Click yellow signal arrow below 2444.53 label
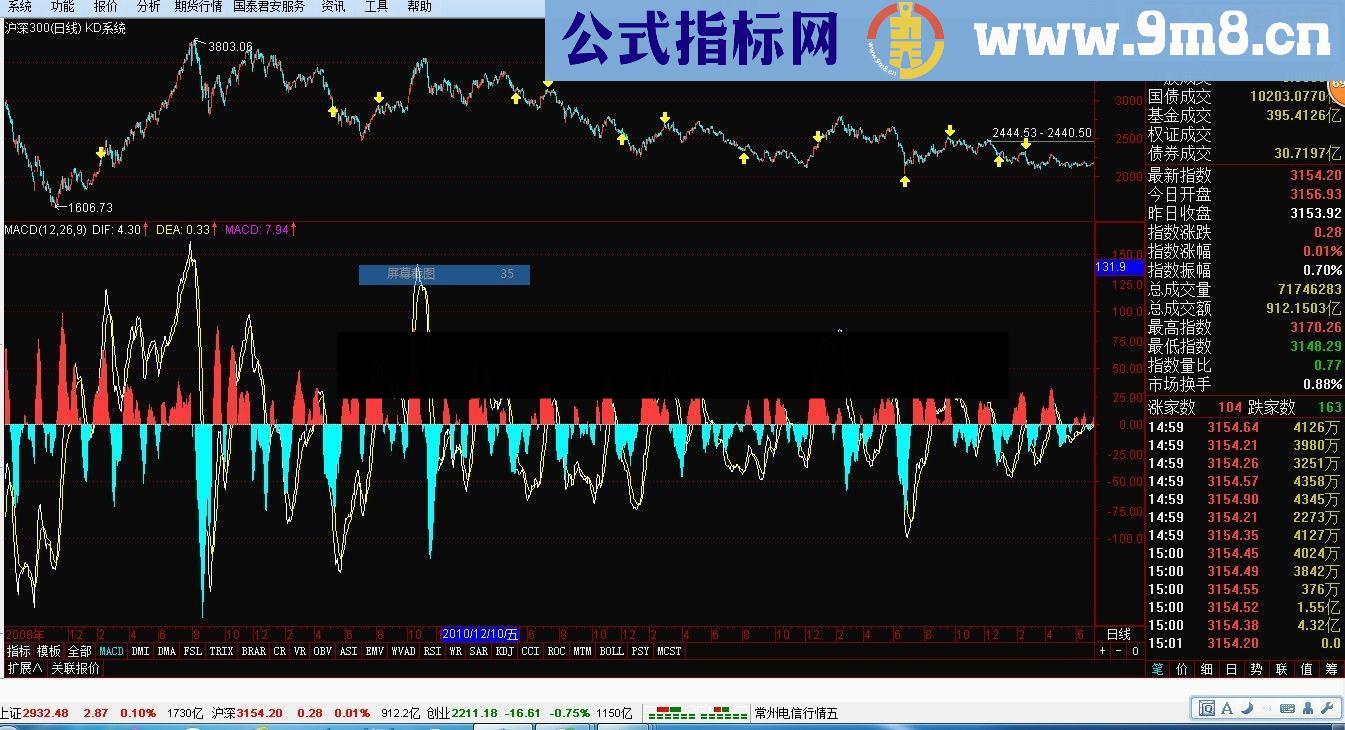The height and width of the screenshot is (730, 1345). click(1026, 144)
